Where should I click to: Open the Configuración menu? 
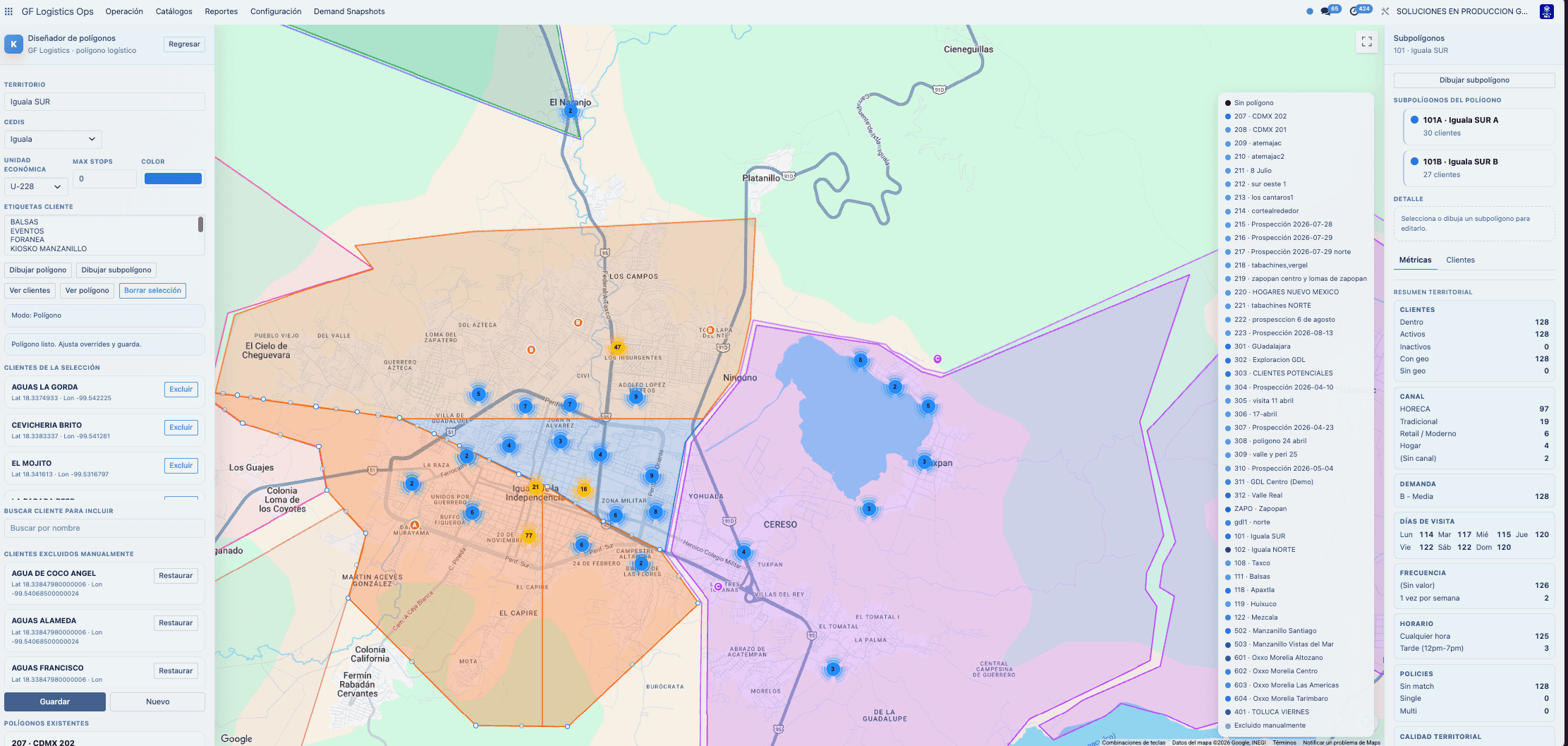point(276,11)
